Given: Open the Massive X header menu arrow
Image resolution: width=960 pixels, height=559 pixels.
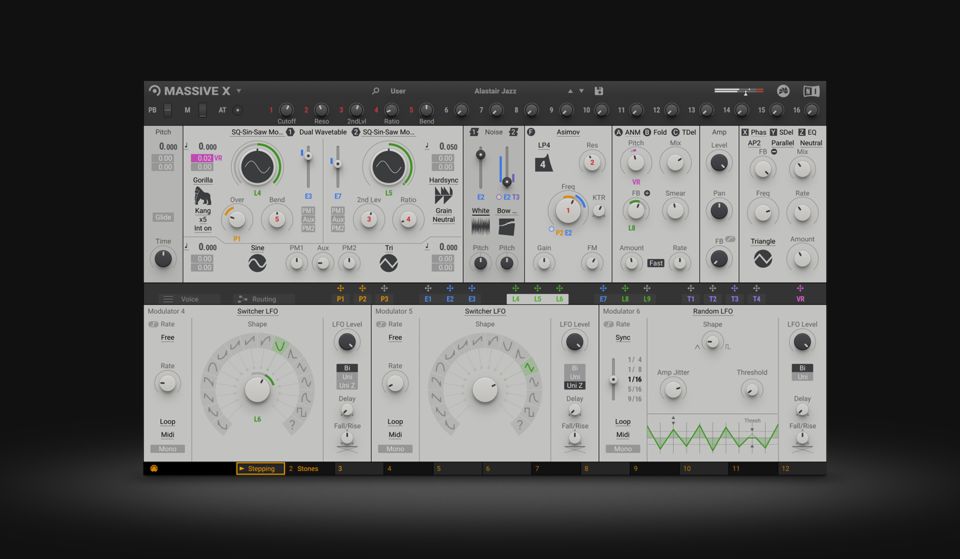Looking at the screenshot, I should [x=239, y=91].
